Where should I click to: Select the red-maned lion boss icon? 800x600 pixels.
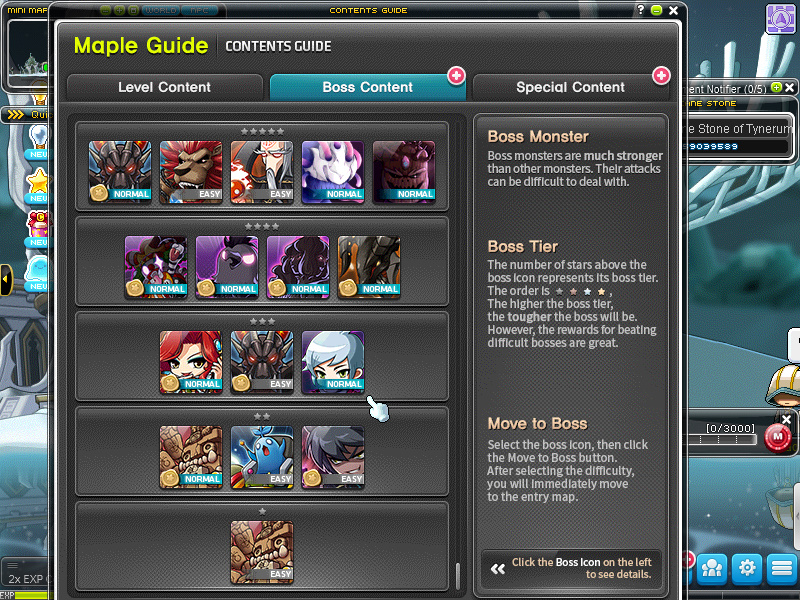[191, 172]
